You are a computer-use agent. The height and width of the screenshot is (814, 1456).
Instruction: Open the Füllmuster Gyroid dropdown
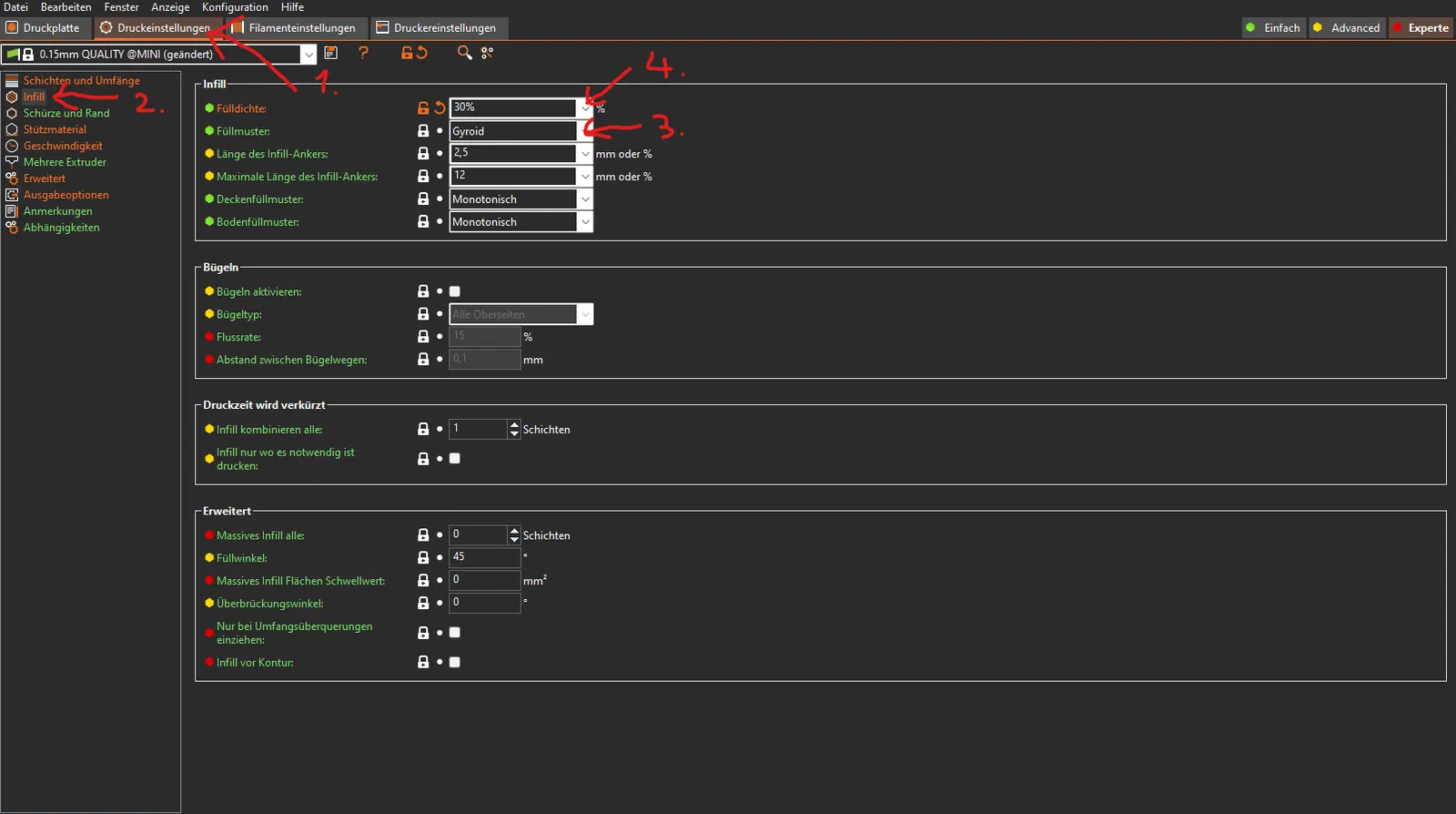tap(521, 131)
